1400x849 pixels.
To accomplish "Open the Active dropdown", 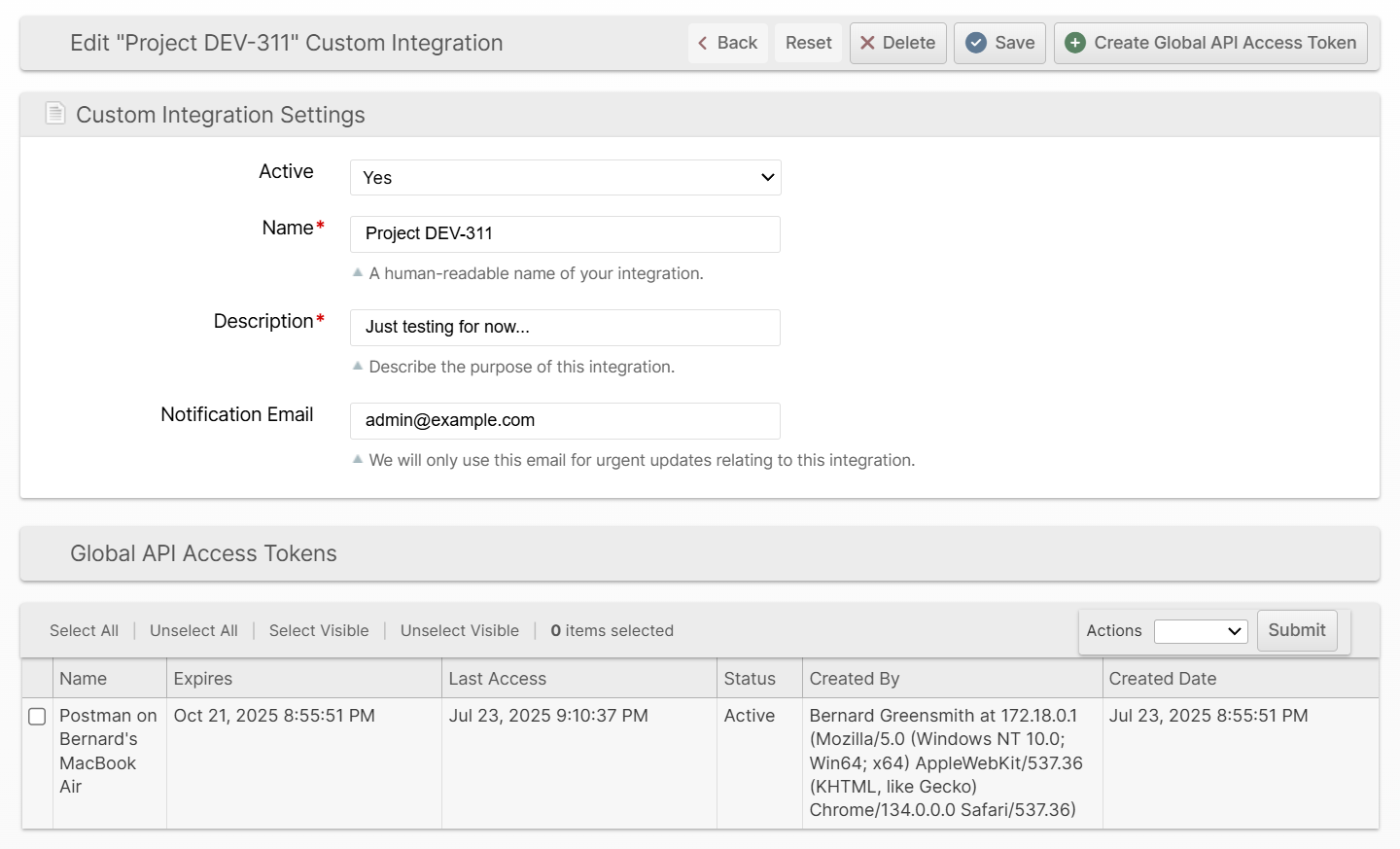I will (565, 178).
